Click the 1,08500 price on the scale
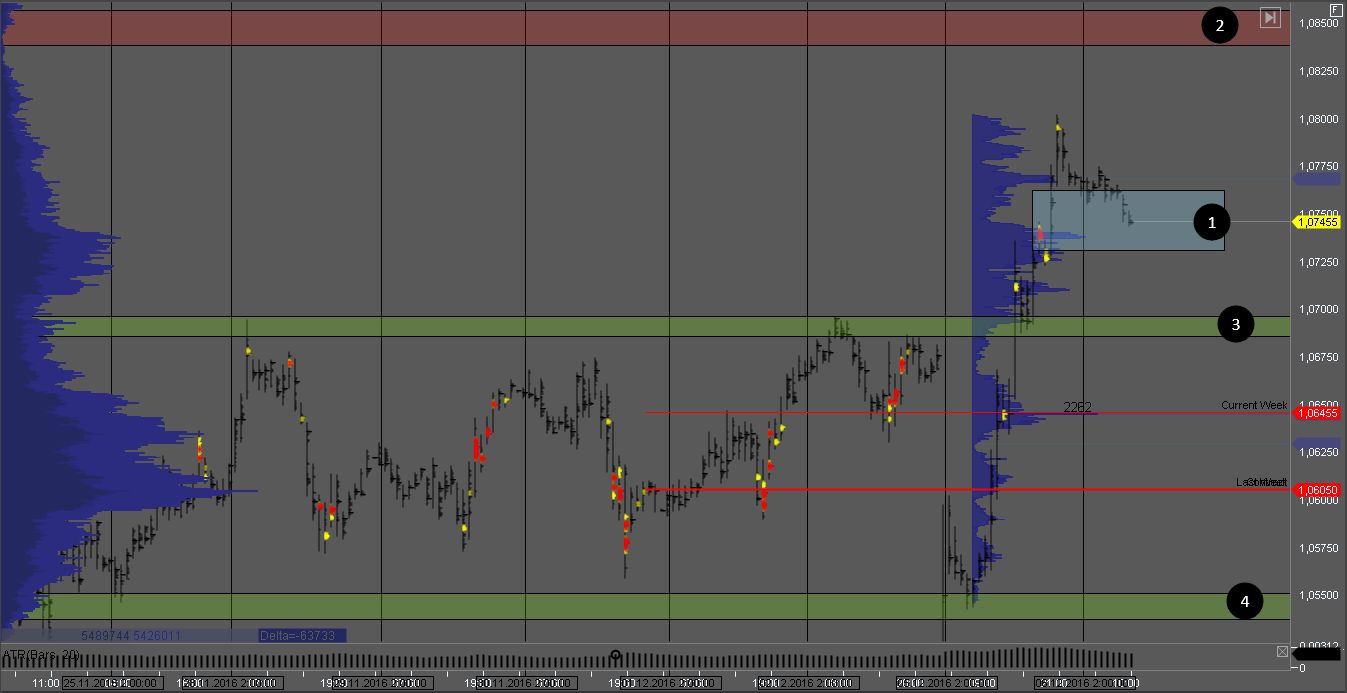The width and height of the screenshot is (1347, 693). pyautogui.click(x=1316, y=24)
